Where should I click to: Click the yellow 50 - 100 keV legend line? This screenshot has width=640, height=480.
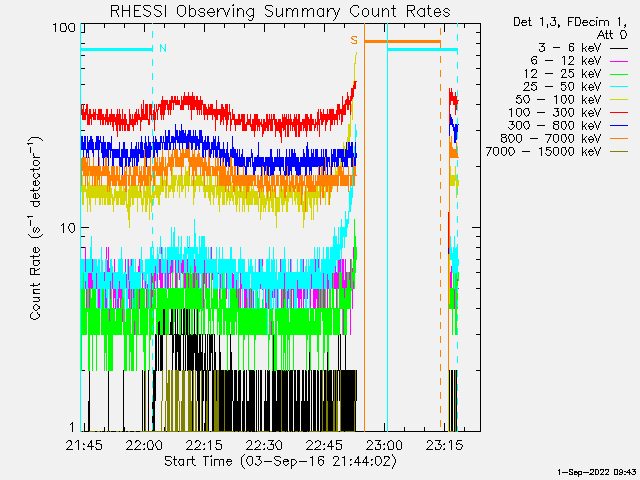(x=619, y=100)
